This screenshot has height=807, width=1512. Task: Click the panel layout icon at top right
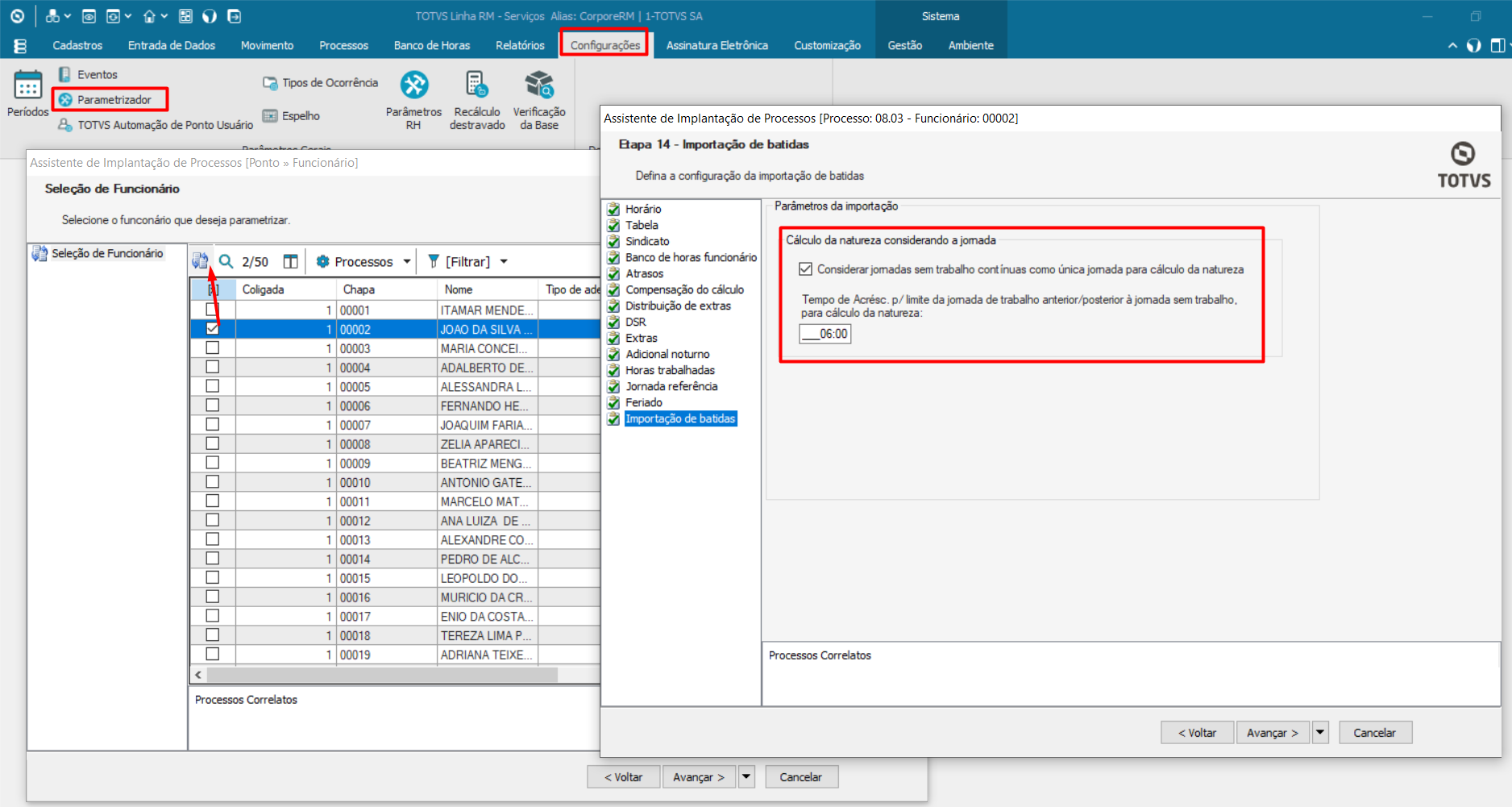pyautogui.click(x=1497, y=46)
